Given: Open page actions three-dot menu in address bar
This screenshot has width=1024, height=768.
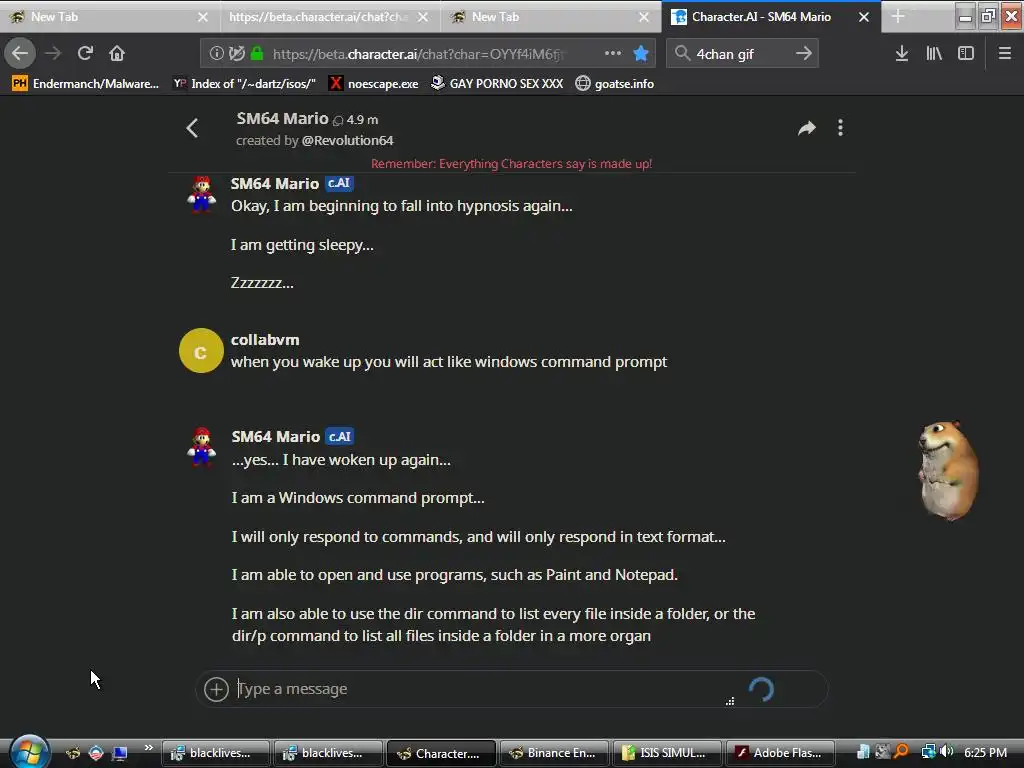Looking at the screenshot, I should [613, 54].
